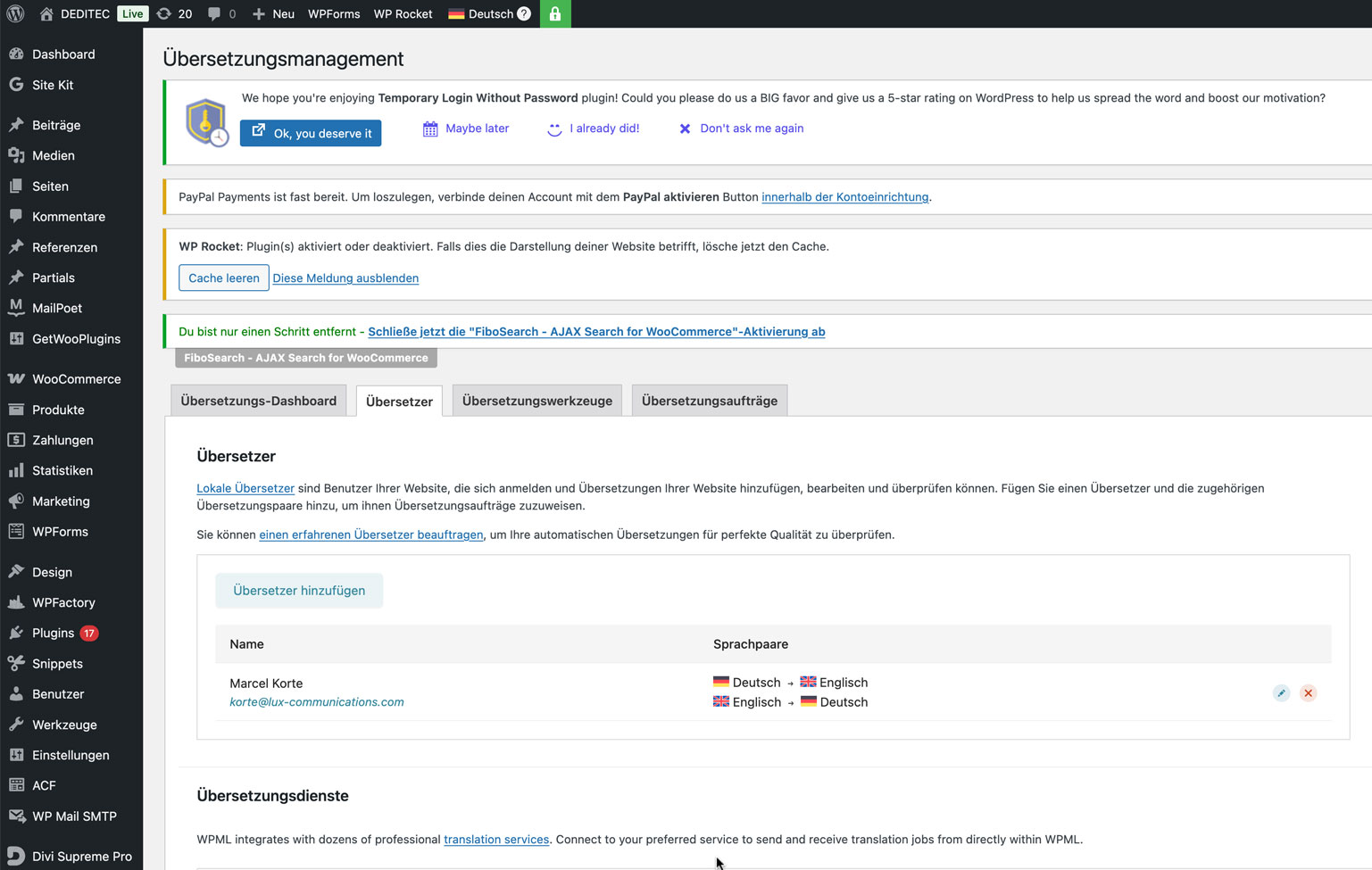
Task: Click the Marketing megaphone icon
Action: tap(16, 501)
